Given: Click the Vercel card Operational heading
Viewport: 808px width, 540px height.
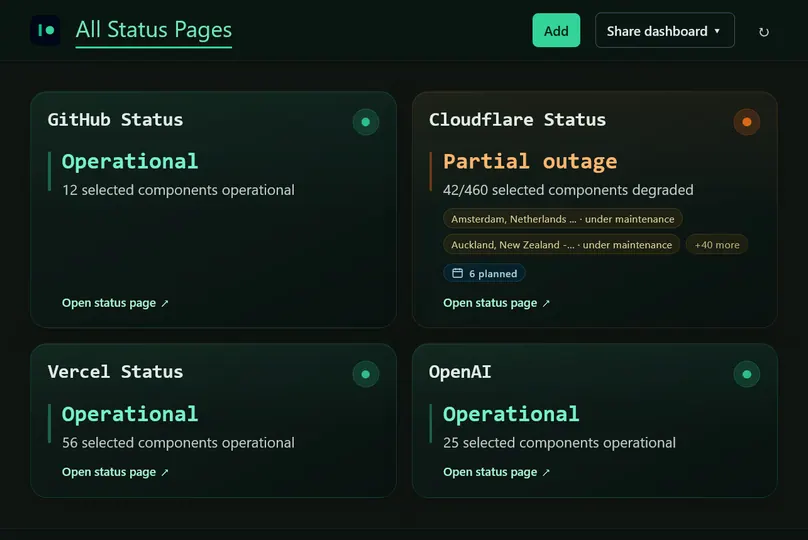Looking at the screenshot, I should [130, 414].
